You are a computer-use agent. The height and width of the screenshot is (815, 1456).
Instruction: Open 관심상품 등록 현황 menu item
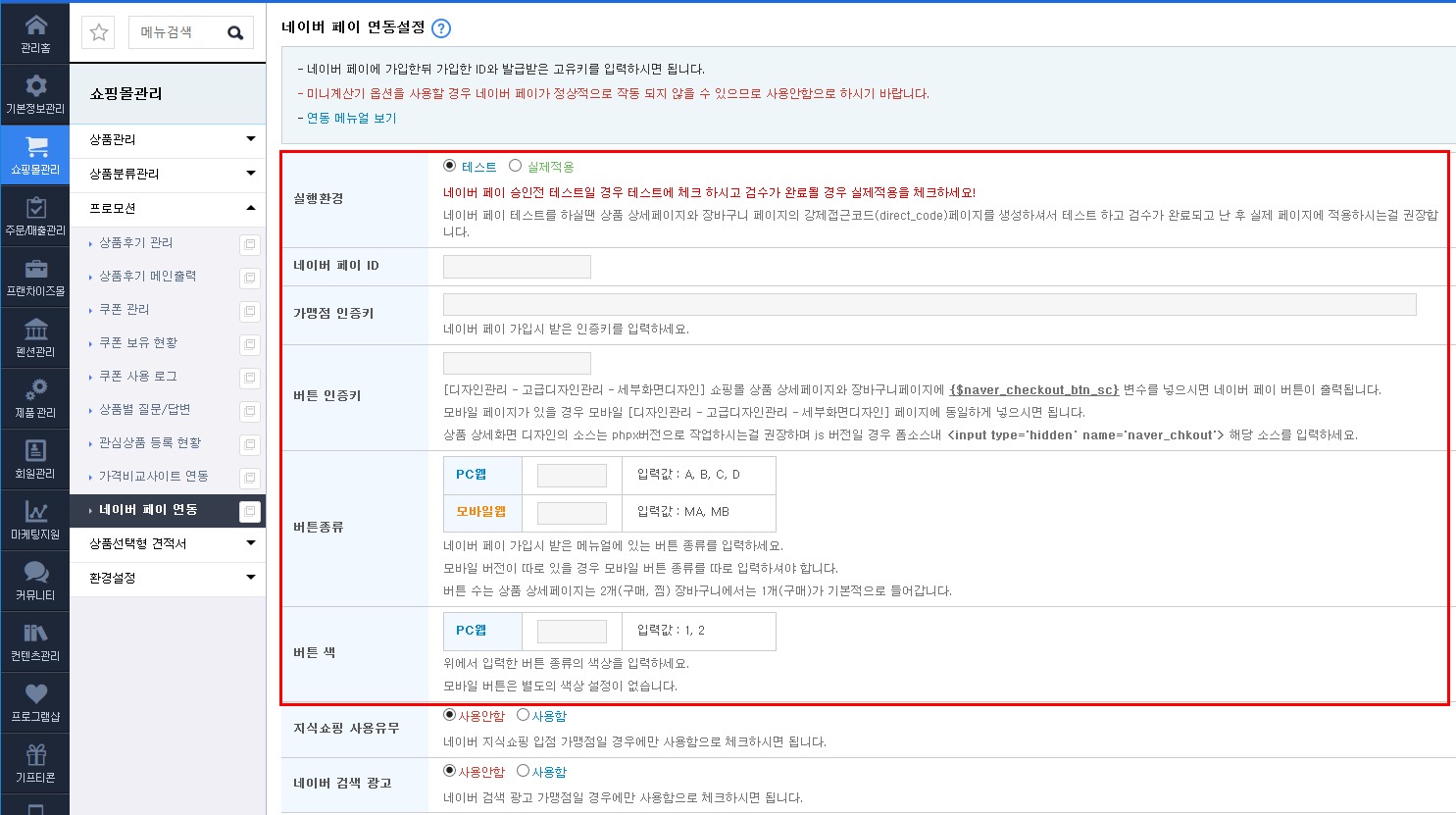(x=150, y=442)
